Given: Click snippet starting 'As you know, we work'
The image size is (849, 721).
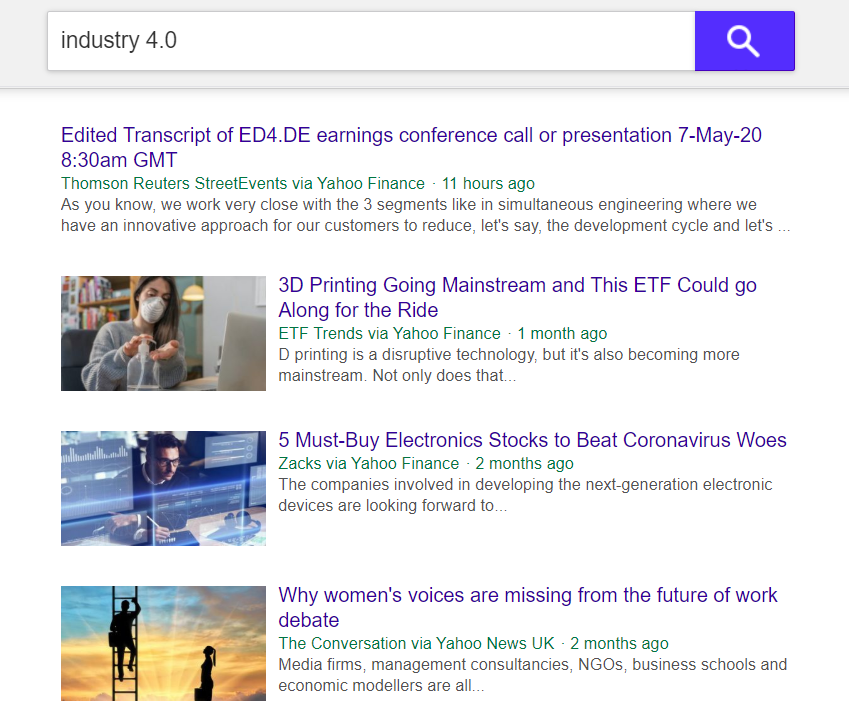Looking at the screenshot, I should click(x=426, y=215).
